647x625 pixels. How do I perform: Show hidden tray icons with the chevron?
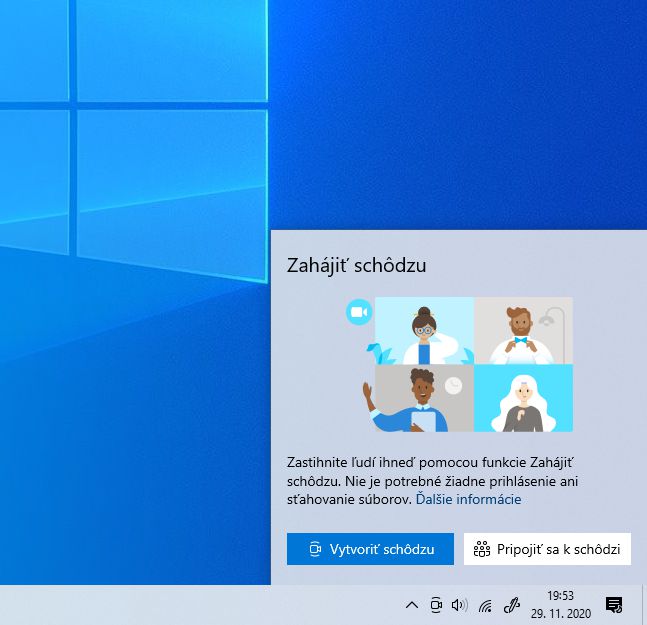(412, 605)
